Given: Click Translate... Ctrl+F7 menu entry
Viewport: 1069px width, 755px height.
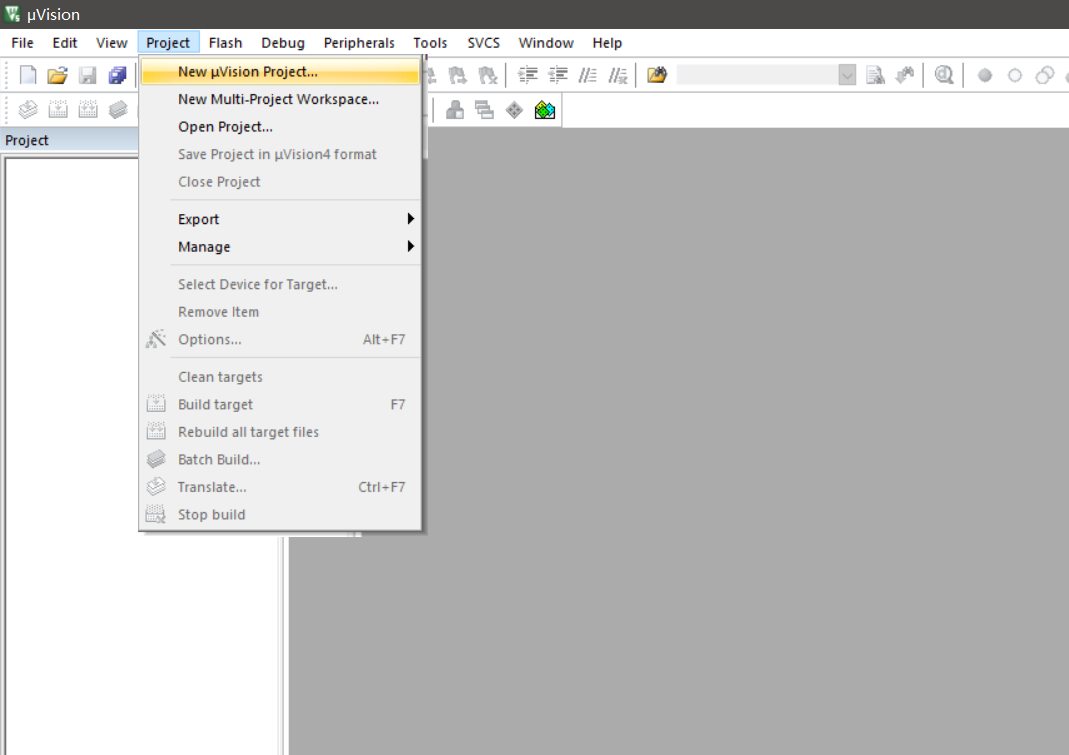Looking at the screenshot, I should pos(280,487).
